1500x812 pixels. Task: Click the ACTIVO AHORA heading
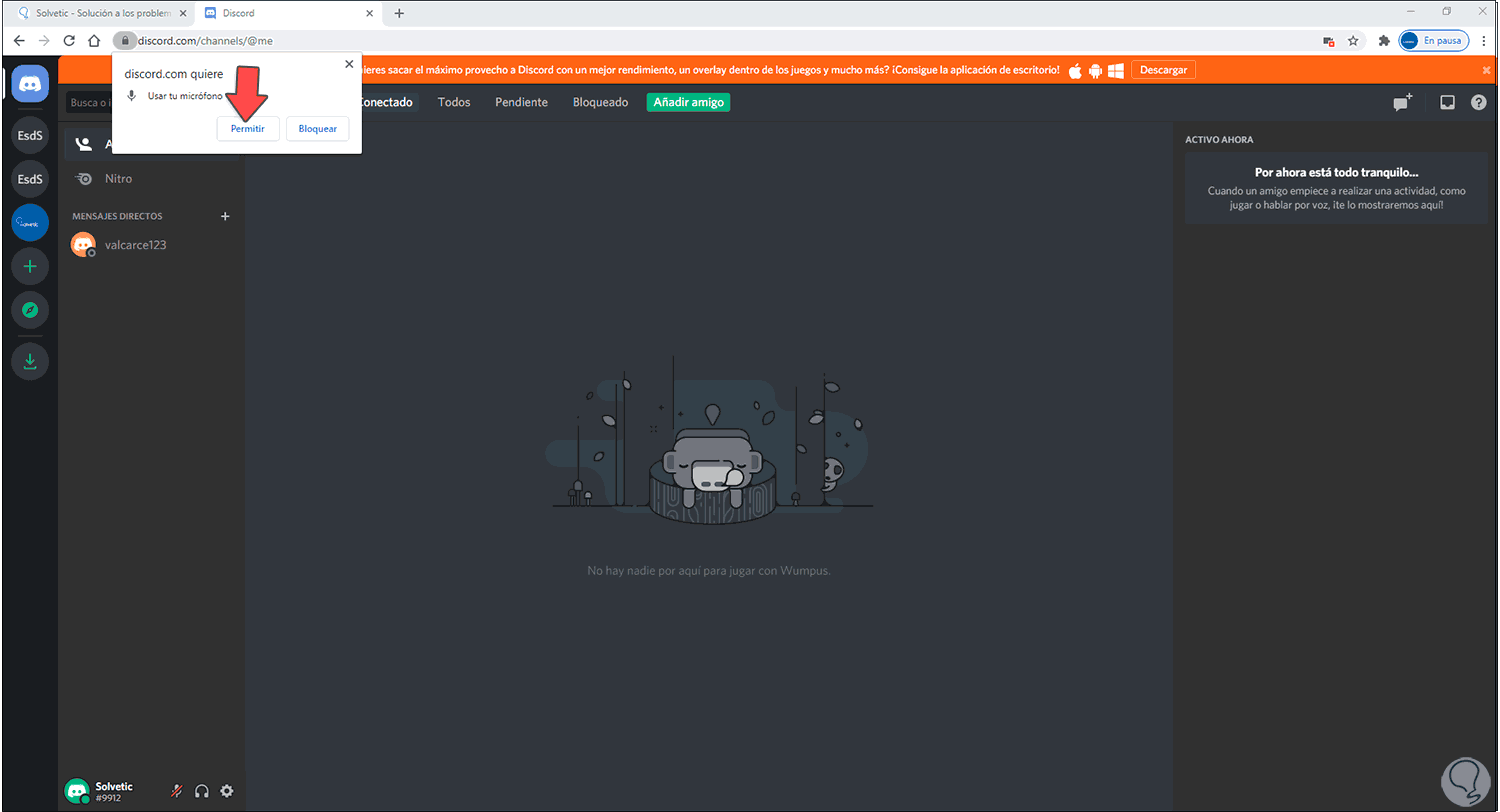coord(1219,140)
